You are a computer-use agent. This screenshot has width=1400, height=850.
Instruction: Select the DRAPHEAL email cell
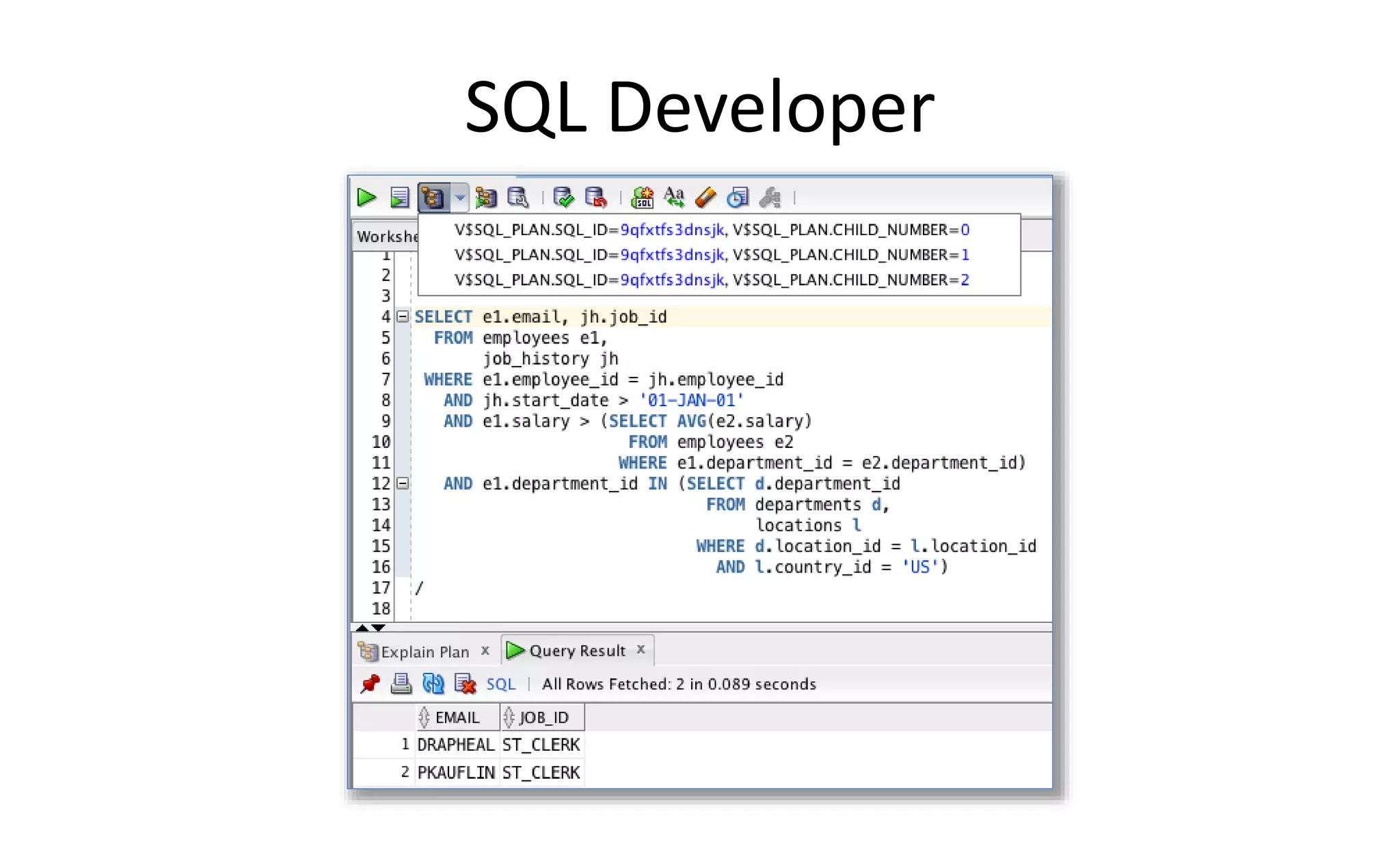click(x=456, y=745)
